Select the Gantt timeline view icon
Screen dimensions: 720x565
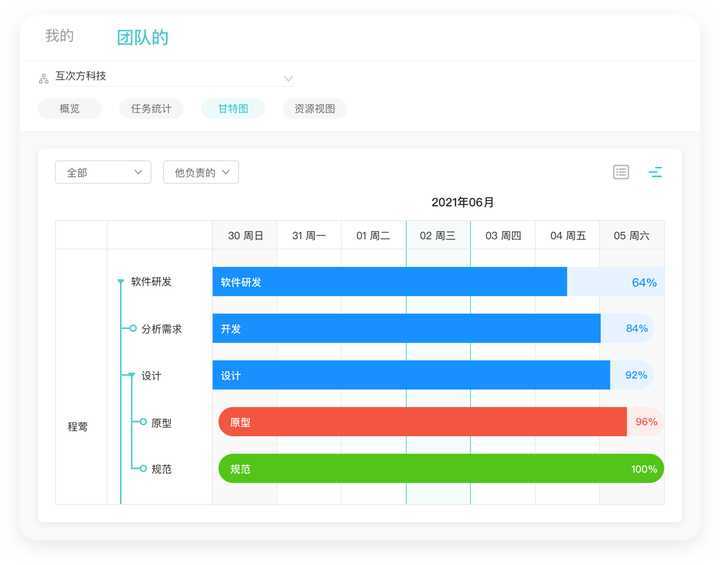pyautogui.click(x=655, y=172)
